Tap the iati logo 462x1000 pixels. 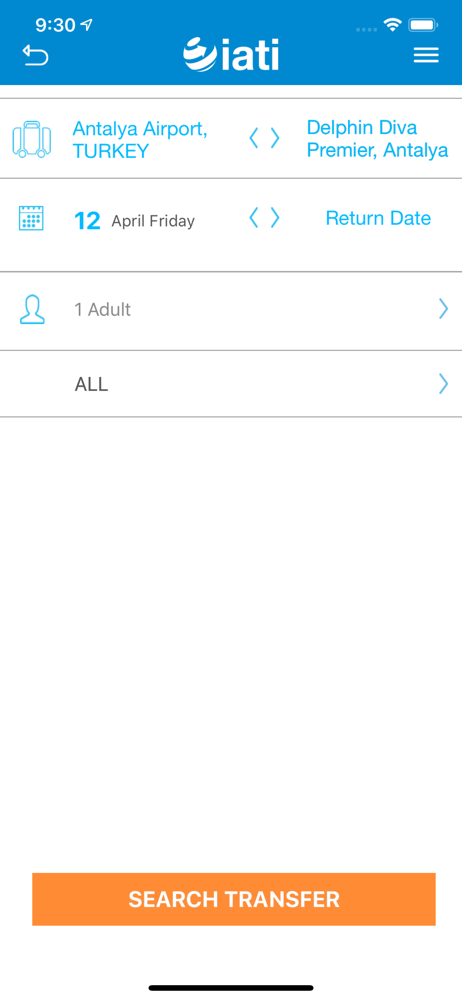tap(231, 55)
